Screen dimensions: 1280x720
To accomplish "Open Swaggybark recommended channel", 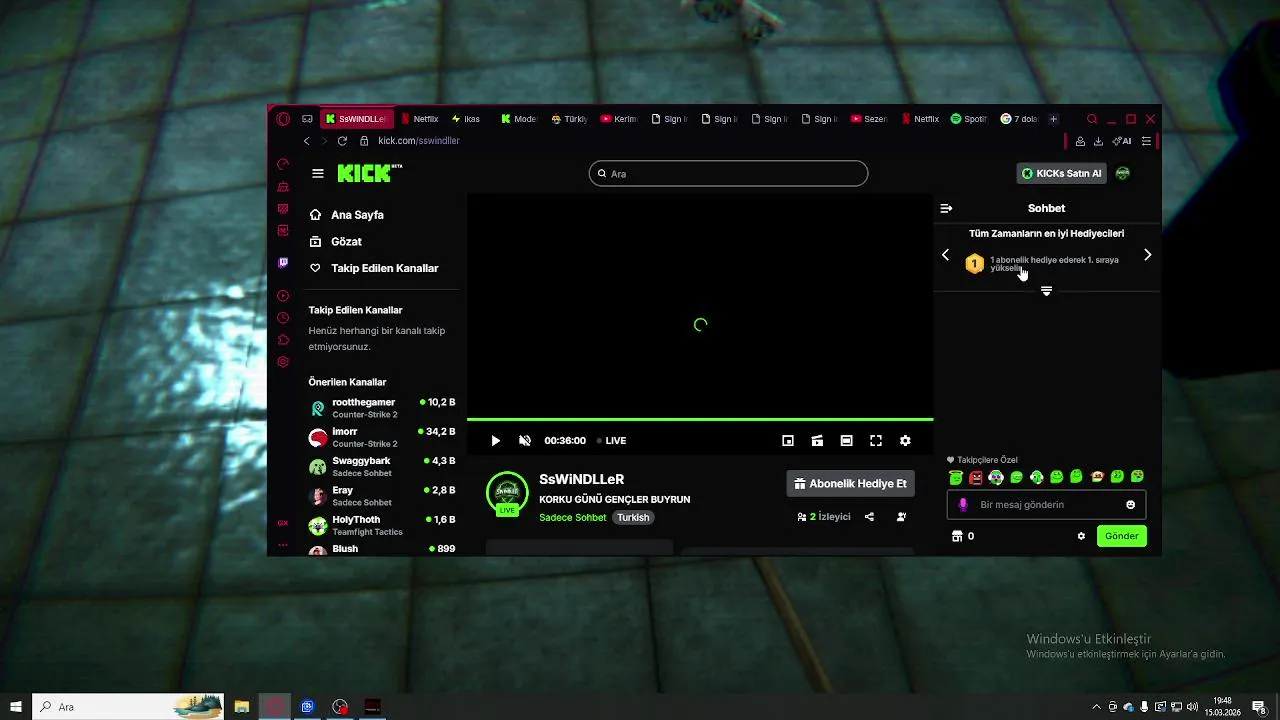I will tap(382, 467).
